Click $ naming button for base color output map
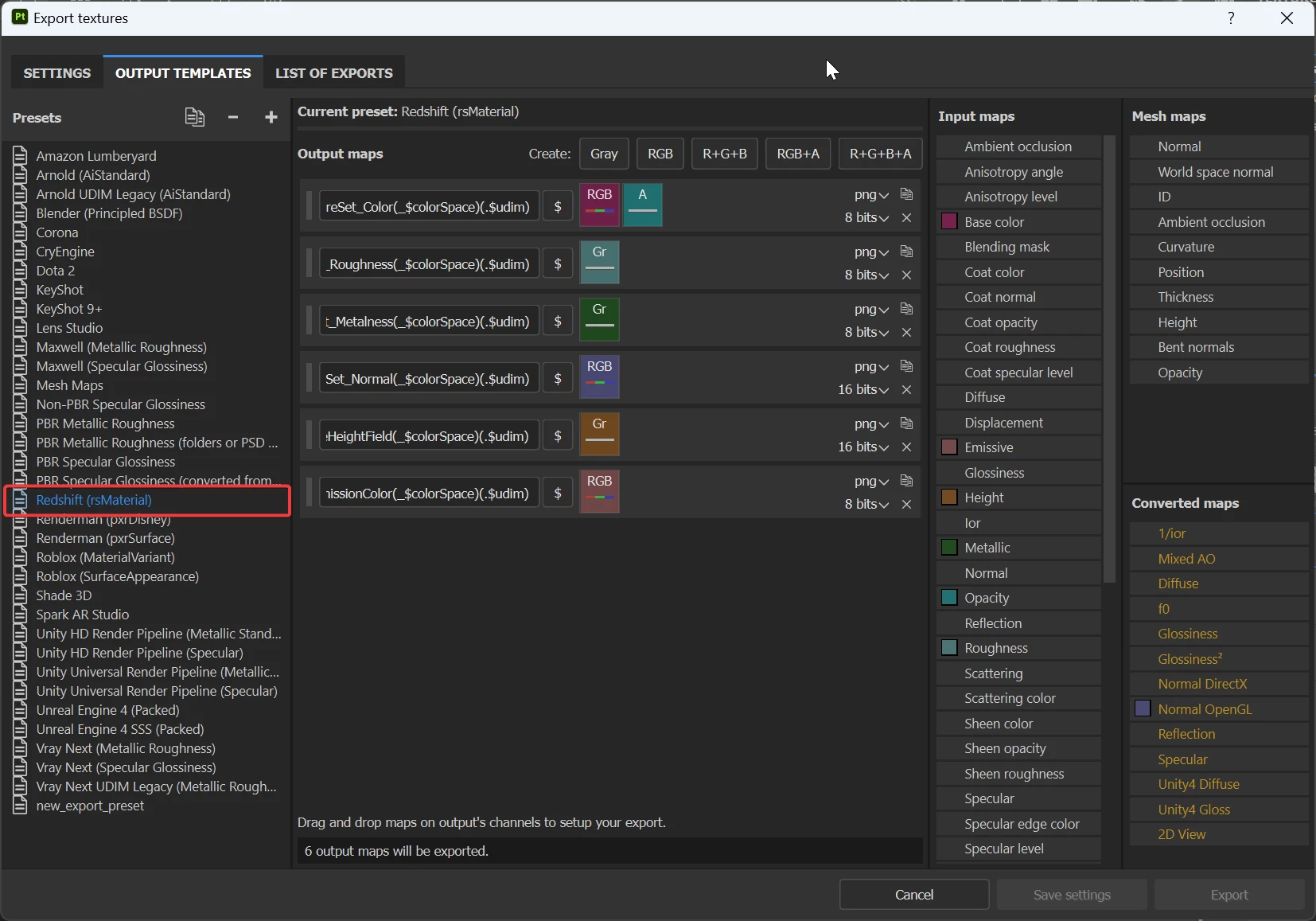This screenshot has height=921, width=1316. (x=558, y=206)
